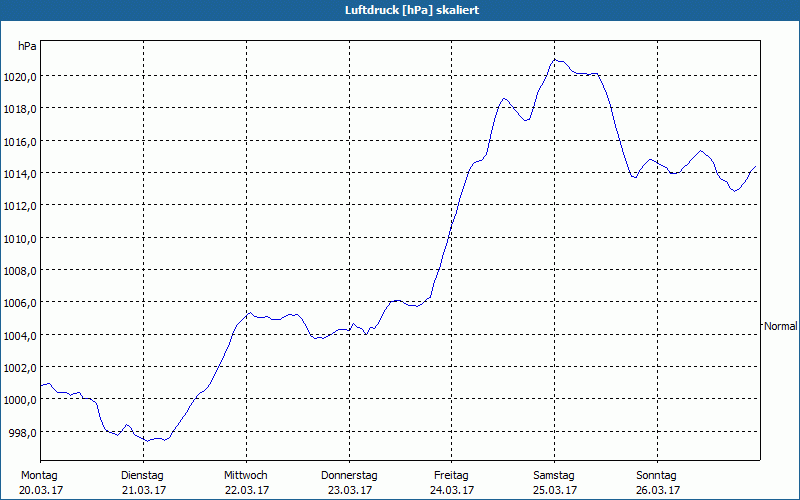Select the Sonntag 26.03.17 date label

(x=657, y=482)
